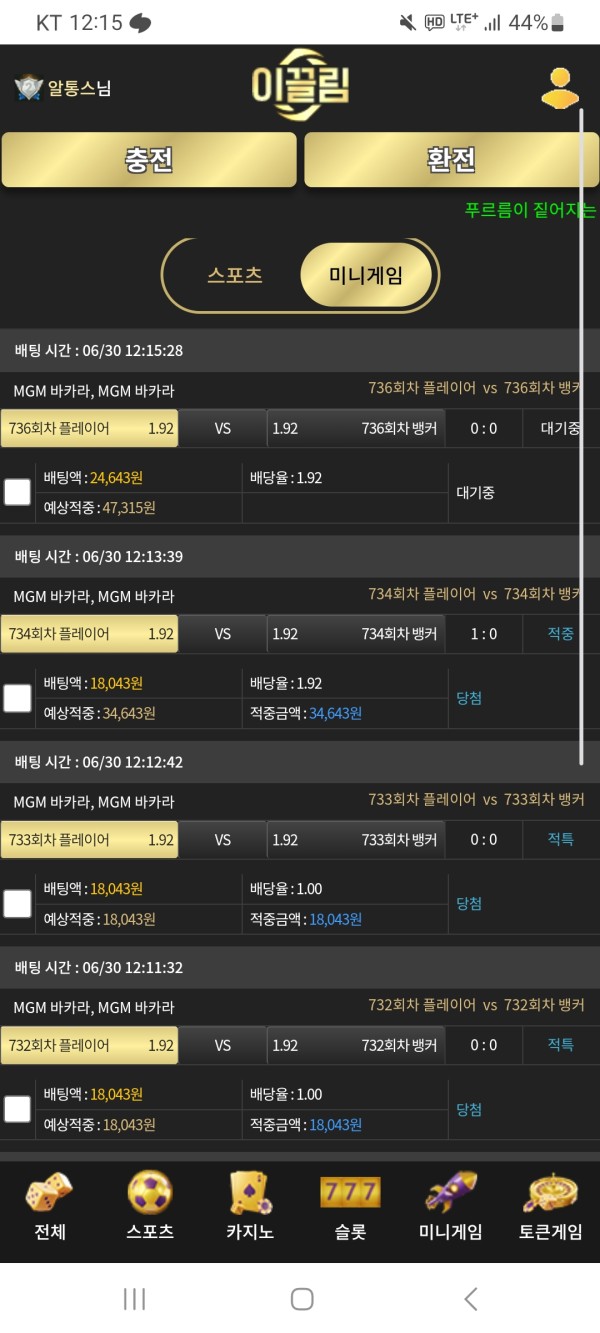Screen dimensions: 600x1333
Task: Open the 토큰게임 roulette icon
Action: tap(550, 1192)
